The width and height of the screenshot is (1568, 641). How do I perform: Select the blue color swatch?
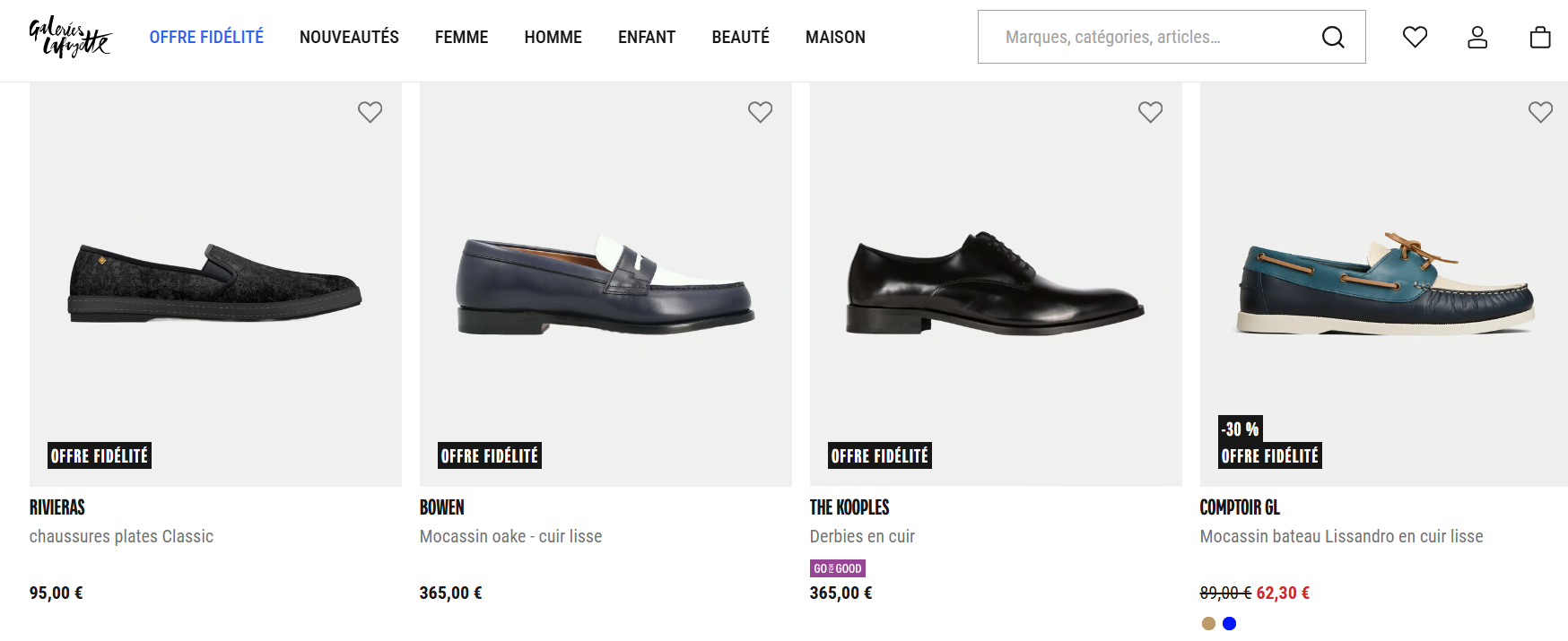1229,624
